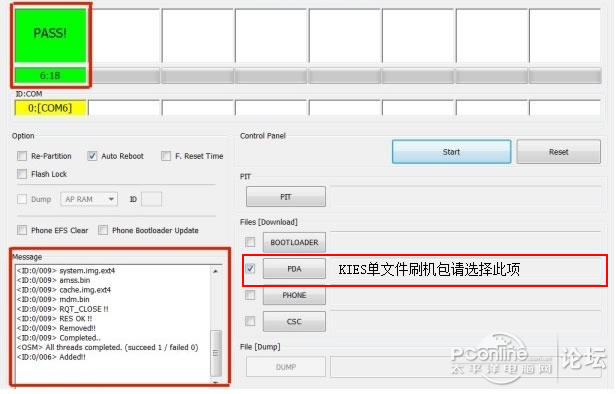Click the PHONE file button
The width and height of the screenshot is (616, 394).
pyautogui.click(x=294, y=295)
